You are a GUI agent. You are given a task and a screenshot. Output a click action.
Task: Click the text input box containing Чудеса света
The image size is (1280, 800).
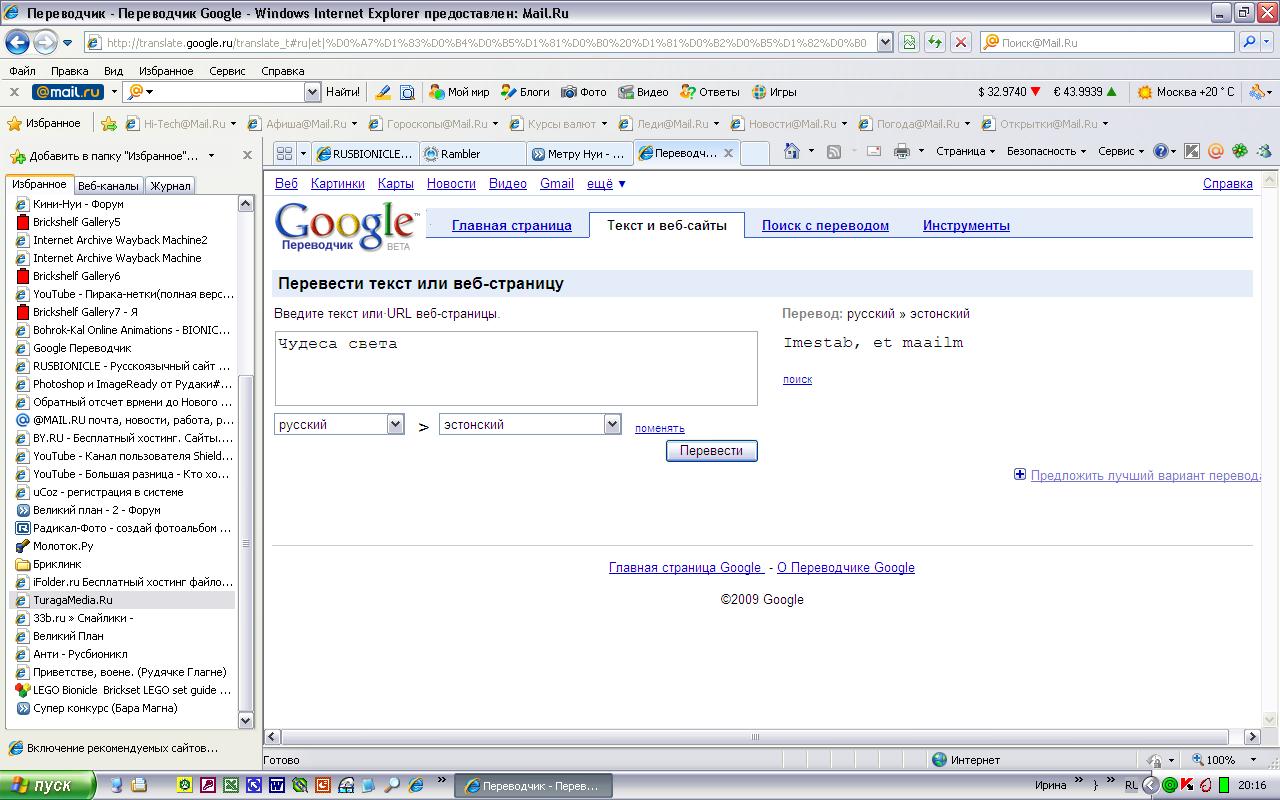click(x=516, y=368)
